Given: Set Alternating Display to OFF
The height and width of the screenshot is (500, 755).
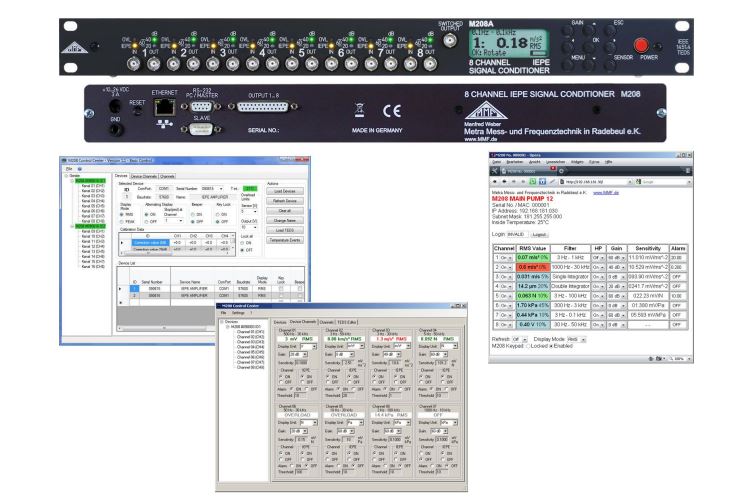Looking at the screenshot, I should 146,222.
